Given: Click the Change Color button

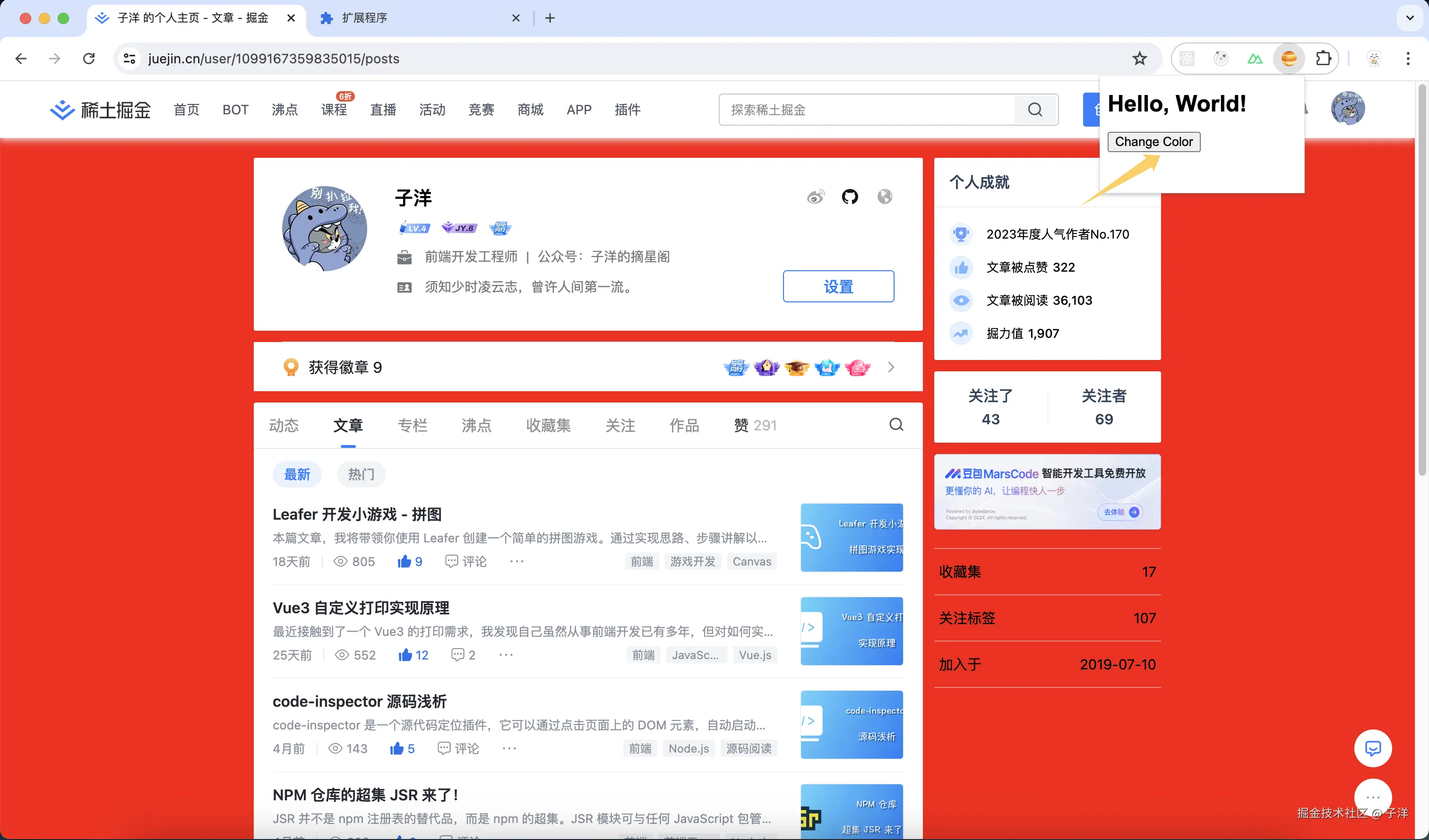Looking at the screenshot, I should pos(1154,142).
